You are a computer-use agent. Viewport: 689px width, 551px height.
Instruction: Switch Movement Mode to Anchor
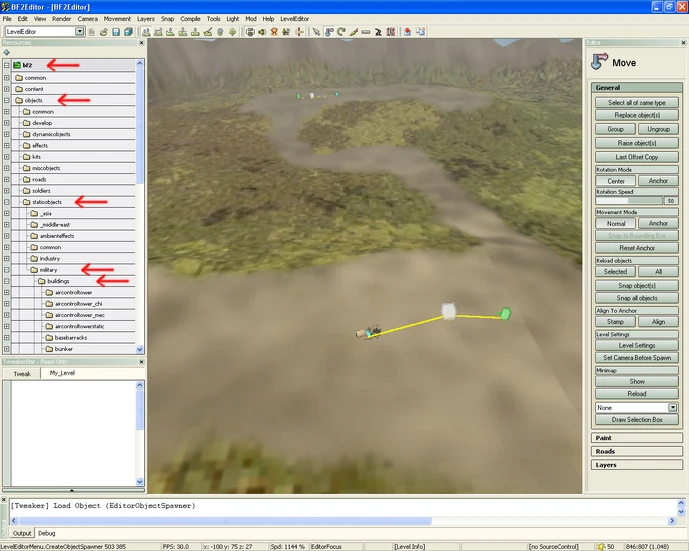point(658,223)
